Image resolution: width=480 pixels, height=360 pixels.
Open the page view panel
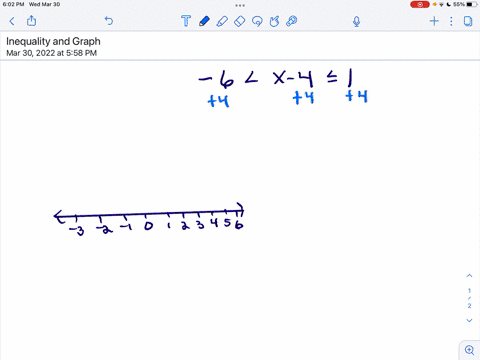point(468,21)
